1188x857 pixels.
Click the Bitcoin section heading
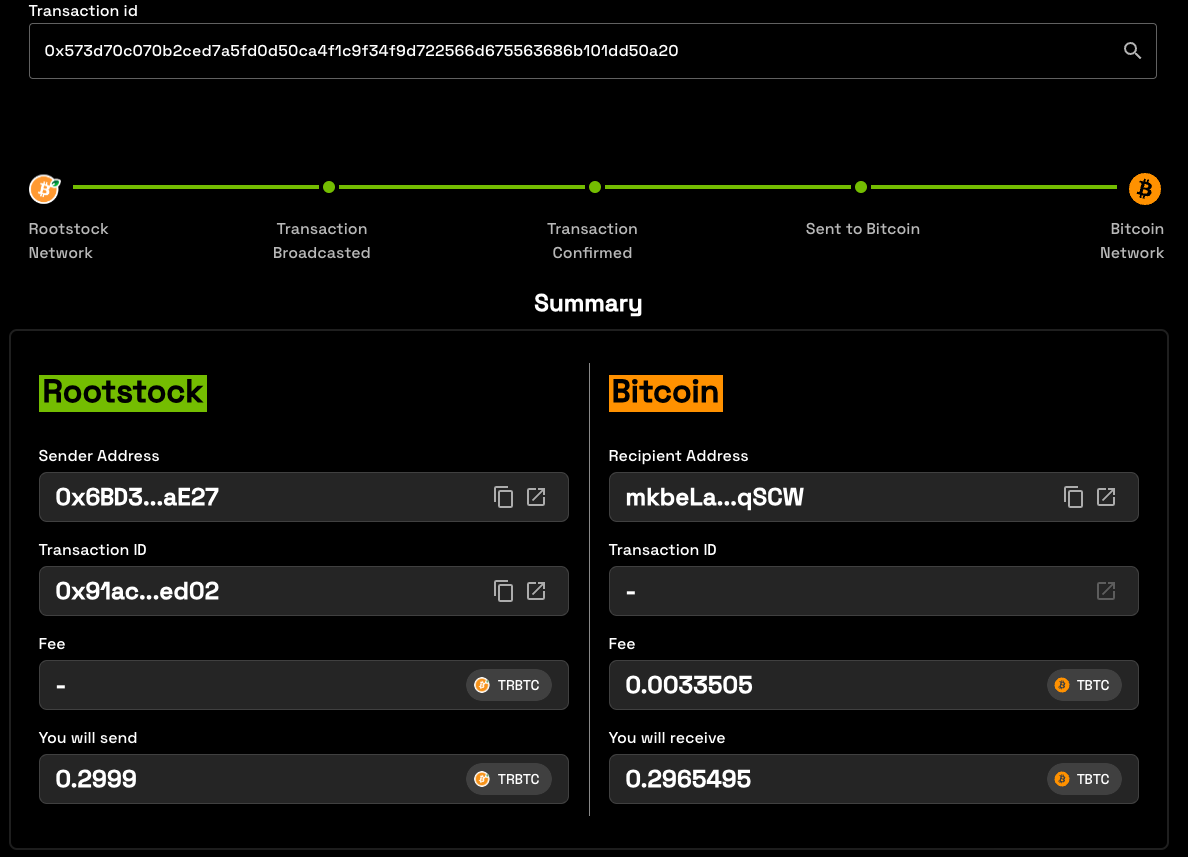(665, 392)
